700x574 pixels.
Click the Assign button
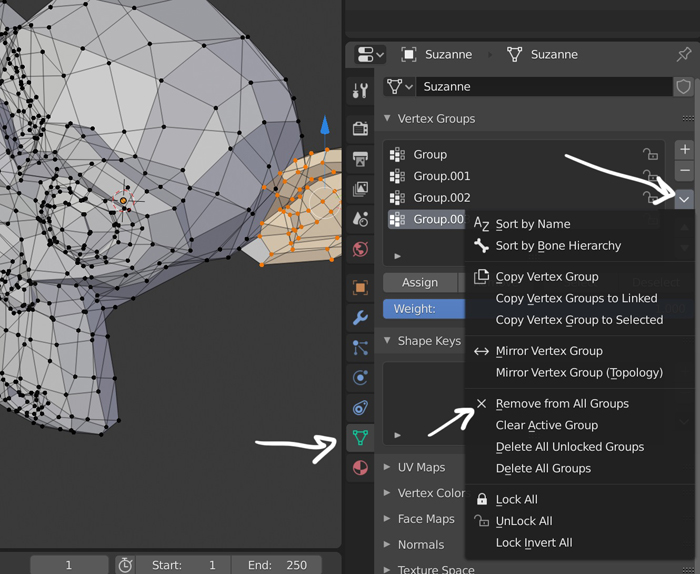click(420, 283)
